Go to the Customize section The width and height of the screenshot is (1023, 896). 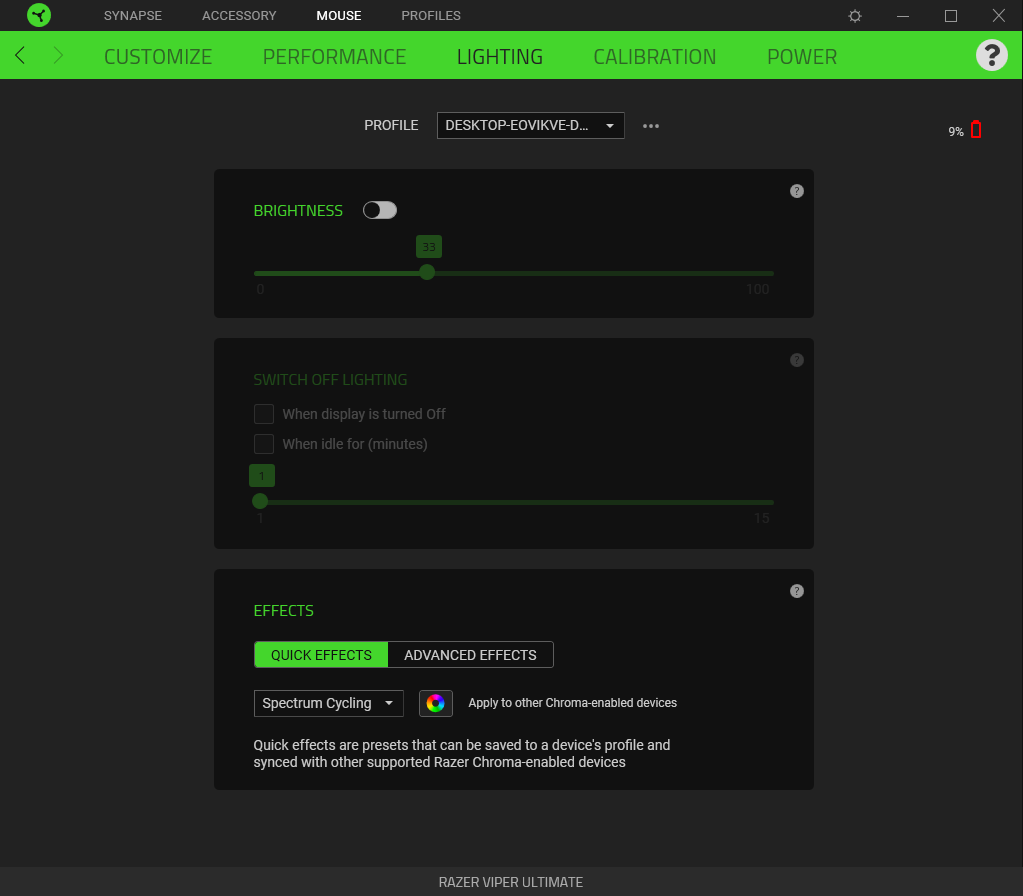click(158, 57)
